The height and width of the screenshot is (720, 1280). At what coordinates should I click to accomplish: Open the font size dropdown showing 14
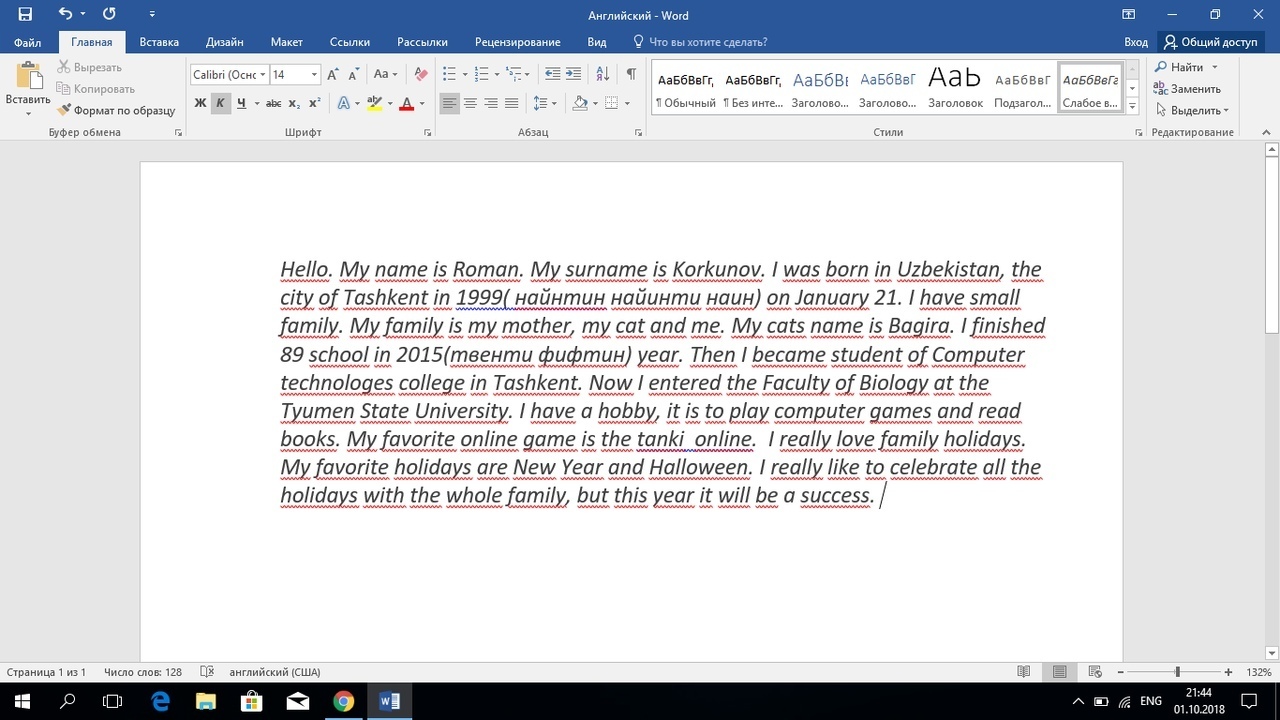pos(314,75)
